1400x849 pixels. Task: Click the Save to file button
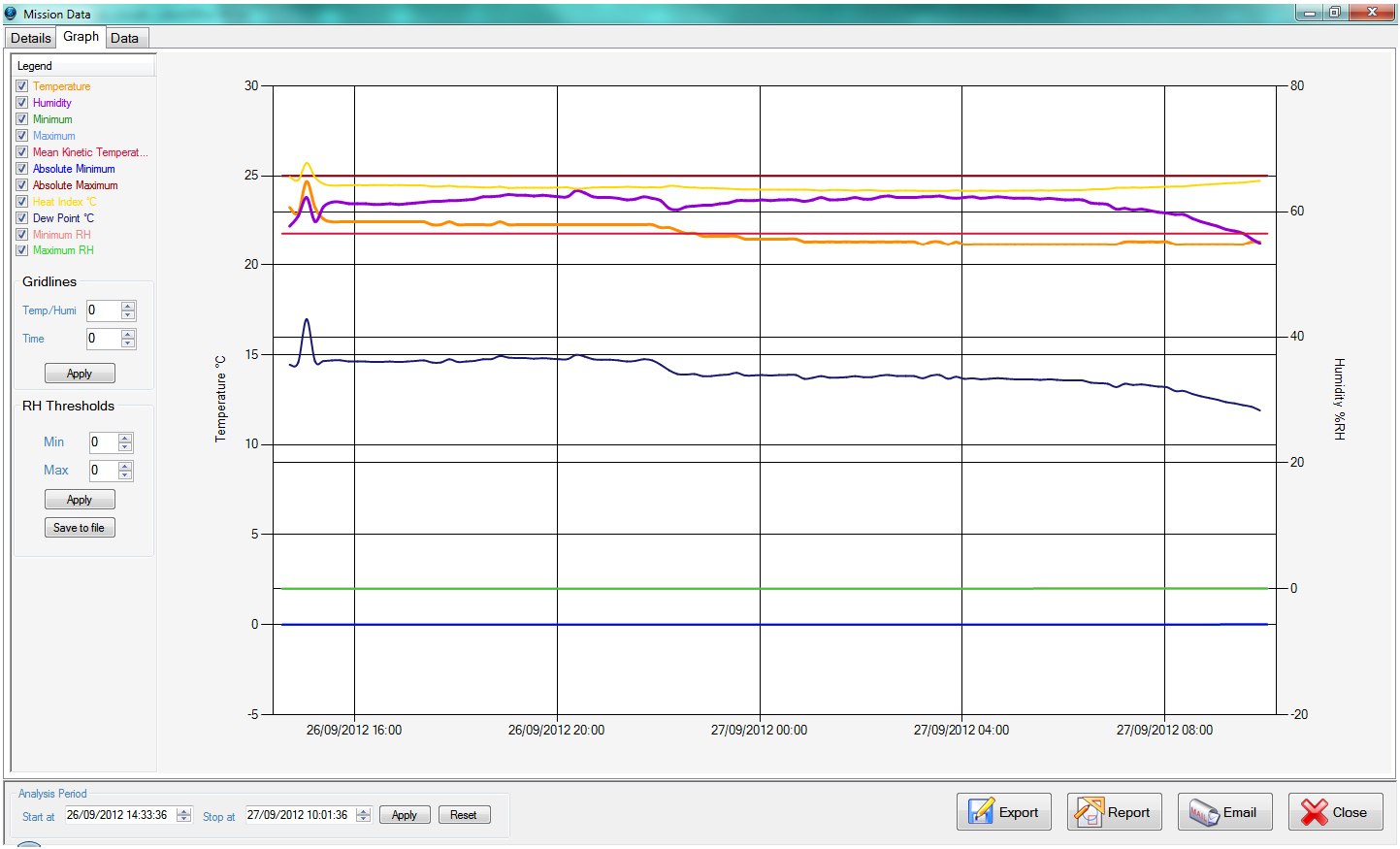click(x=80, y=528)
